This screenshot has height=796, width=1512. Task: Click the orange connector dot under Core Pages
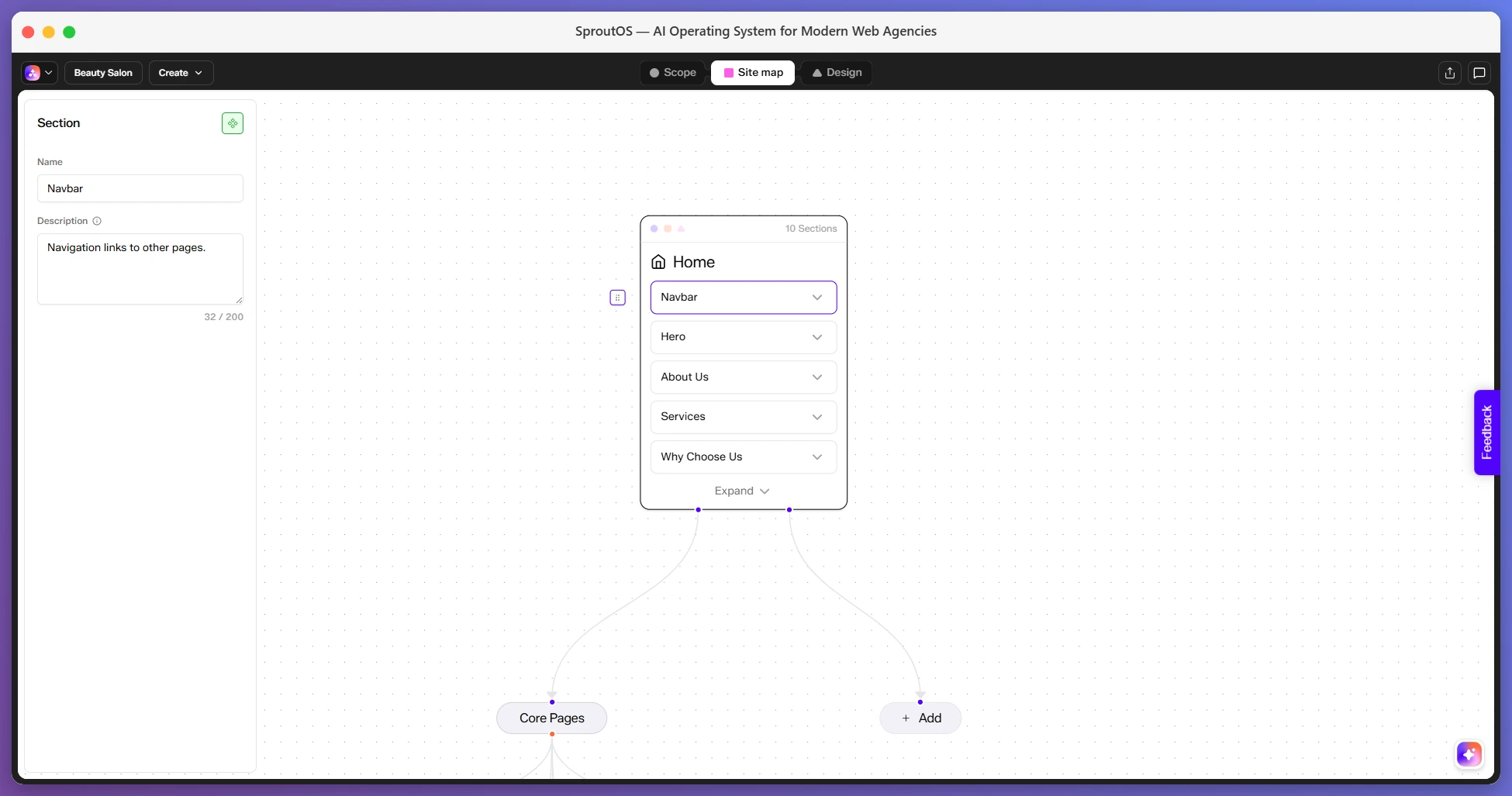(552, 734)
